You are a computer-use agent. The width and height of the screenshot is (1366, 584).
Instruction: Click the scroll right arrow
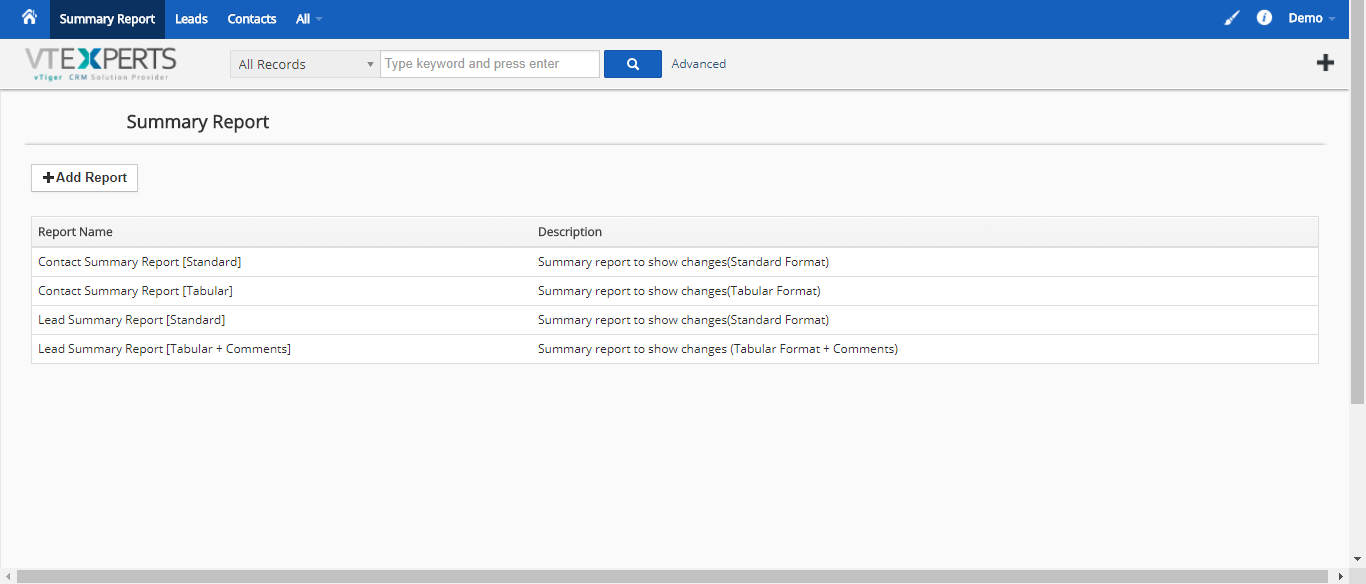tap(1341, 576)
